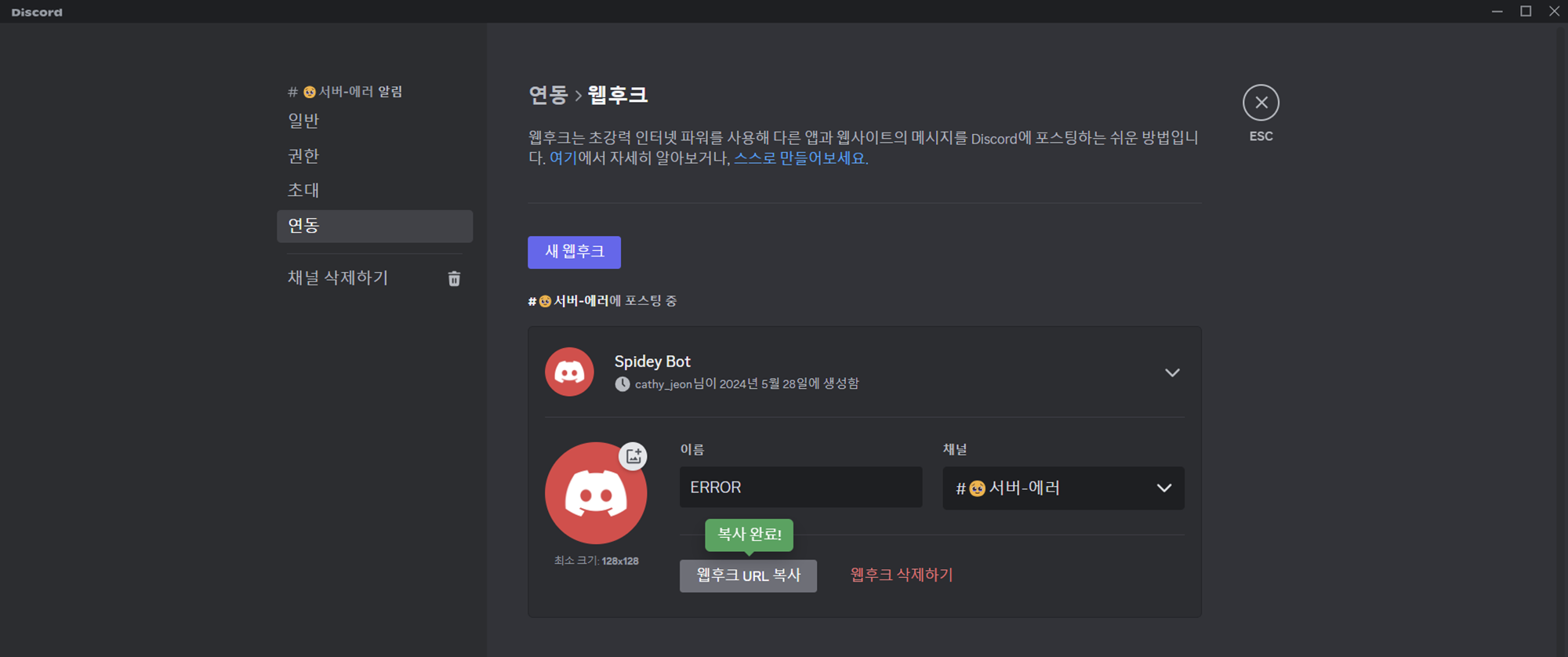Screen dimensions: 1568x657
Task: Click the 최소 크기: 128x128 label
Action: point(596,561)
